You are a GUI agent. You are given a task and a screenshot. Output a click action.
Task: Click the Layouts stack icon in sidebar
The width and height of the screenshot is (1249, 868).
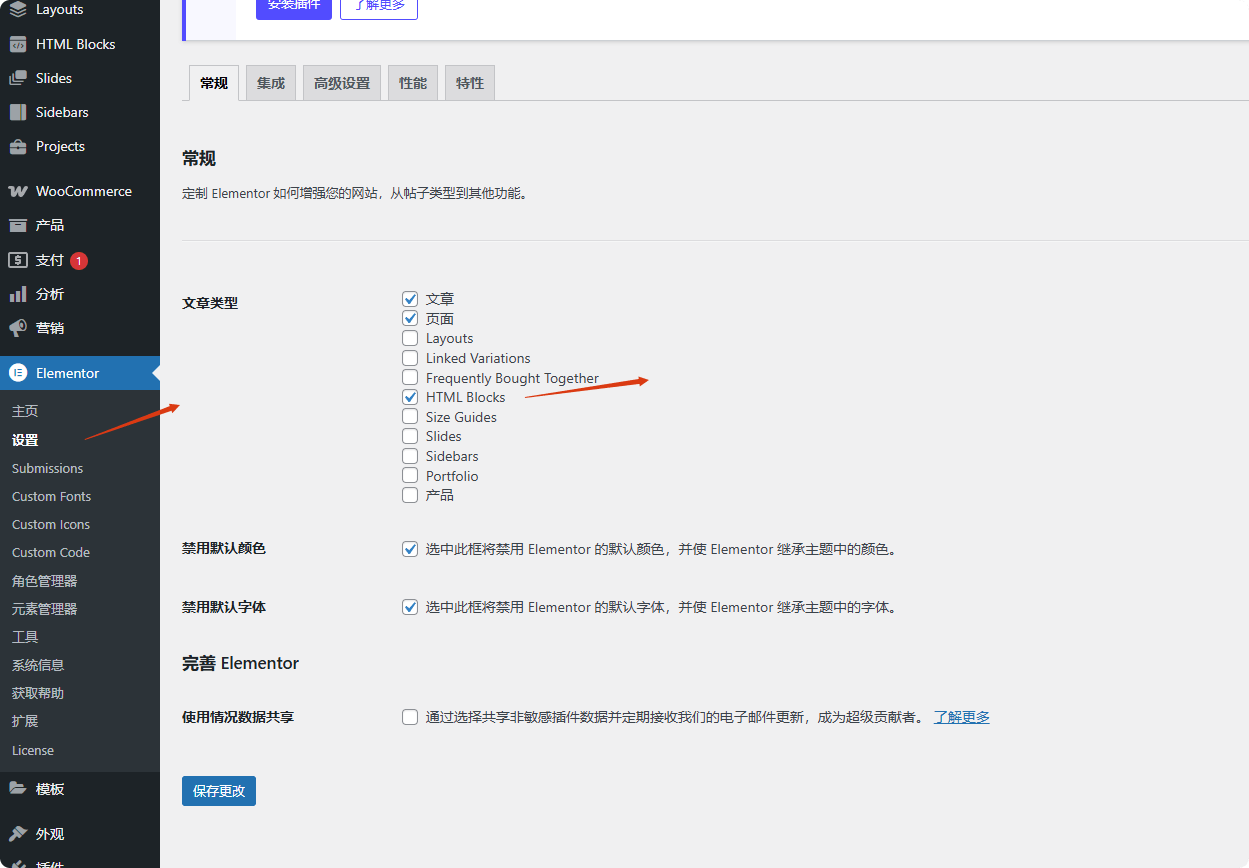coord(18,9)
